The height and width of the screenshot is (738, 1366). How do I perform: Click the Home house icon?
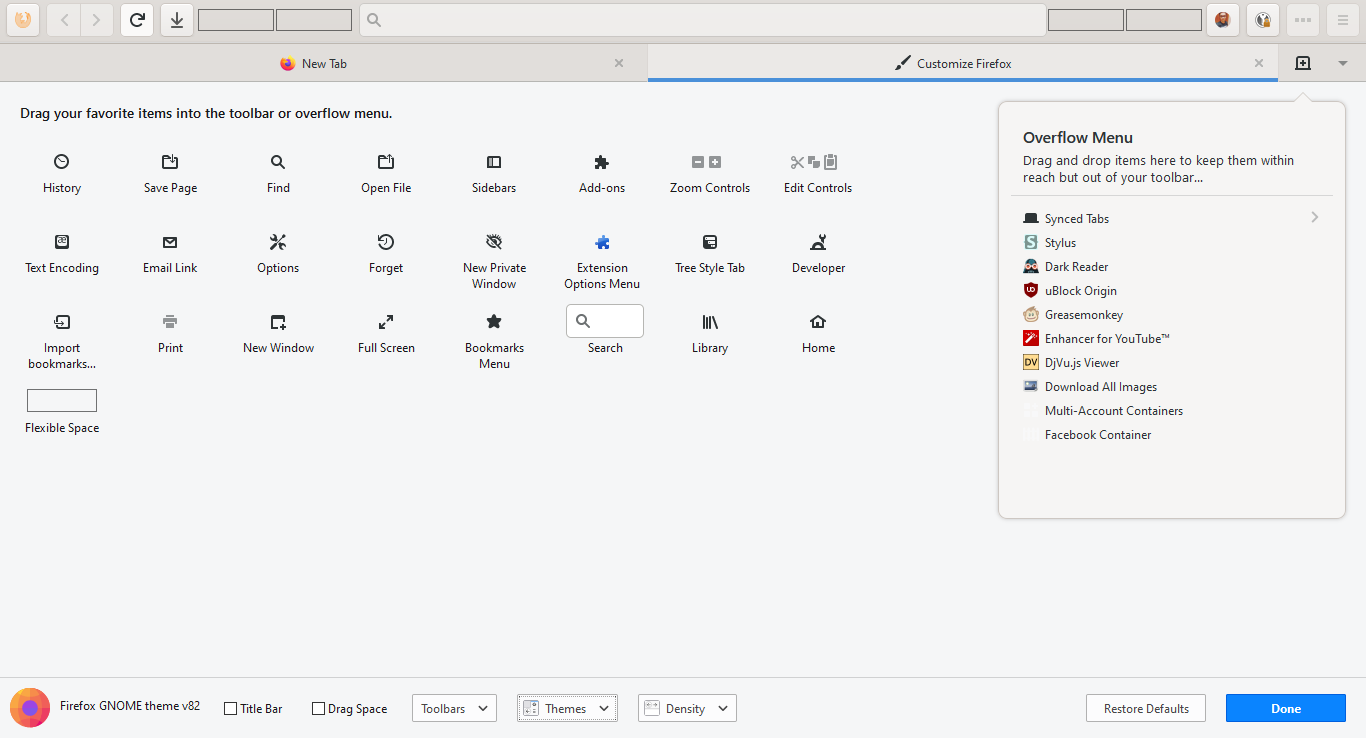[x=818, y=322]
